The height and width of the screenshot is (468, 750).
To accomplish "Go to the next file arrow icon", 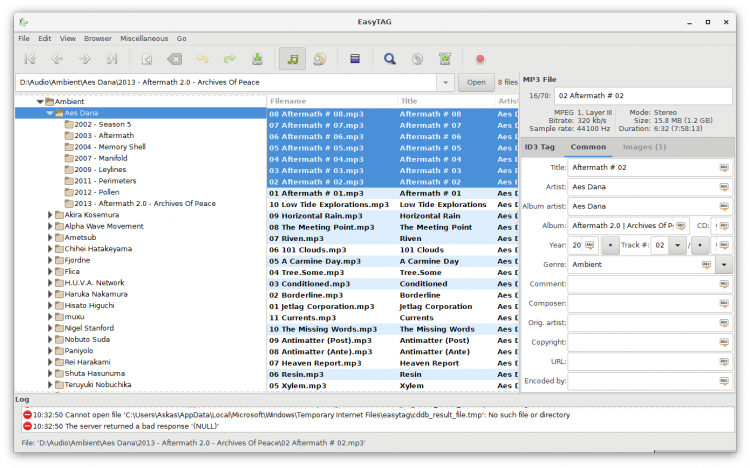I will [85, 59].
